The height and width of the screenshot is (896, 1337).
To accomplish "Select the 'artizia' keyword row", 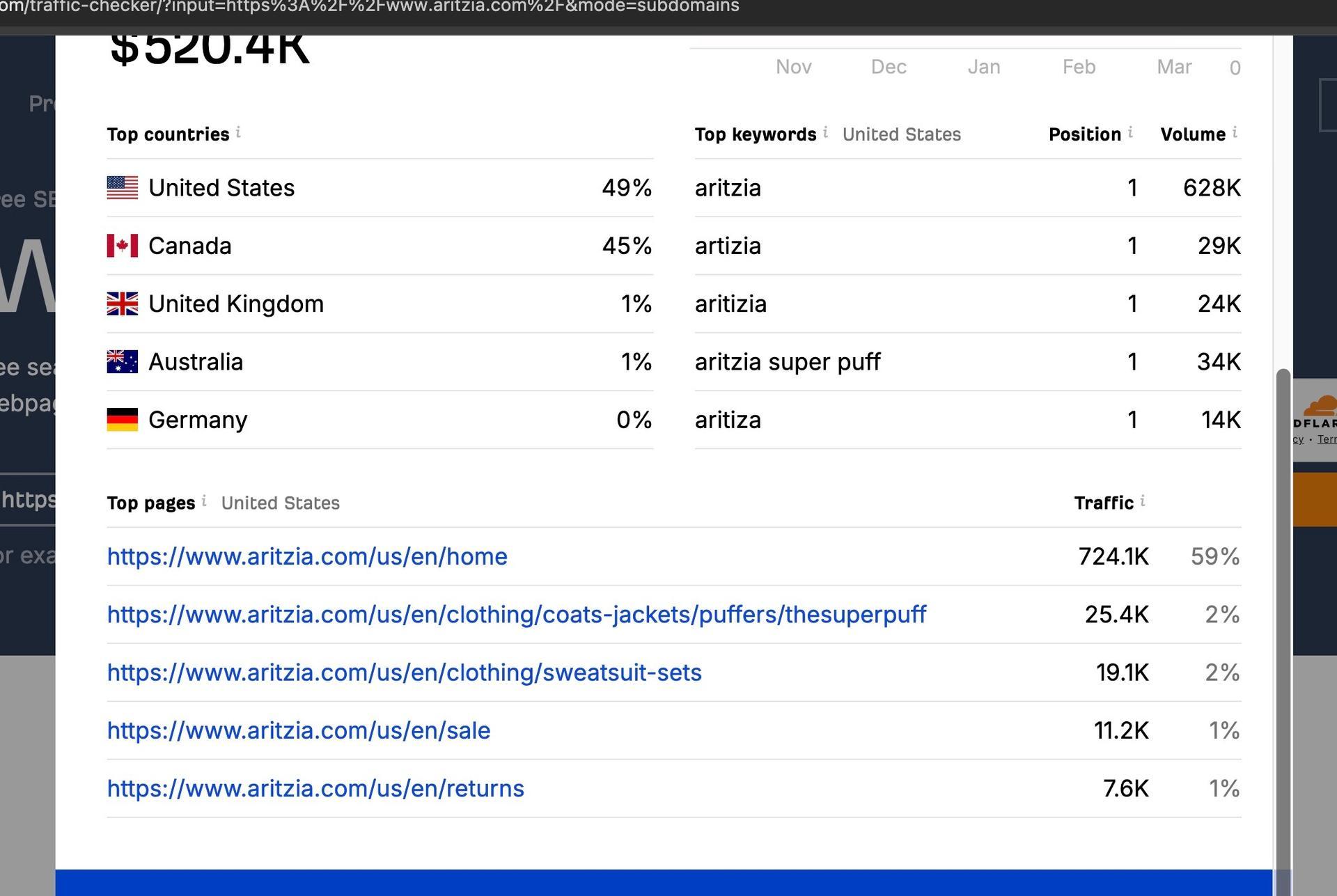I will 968,246.
